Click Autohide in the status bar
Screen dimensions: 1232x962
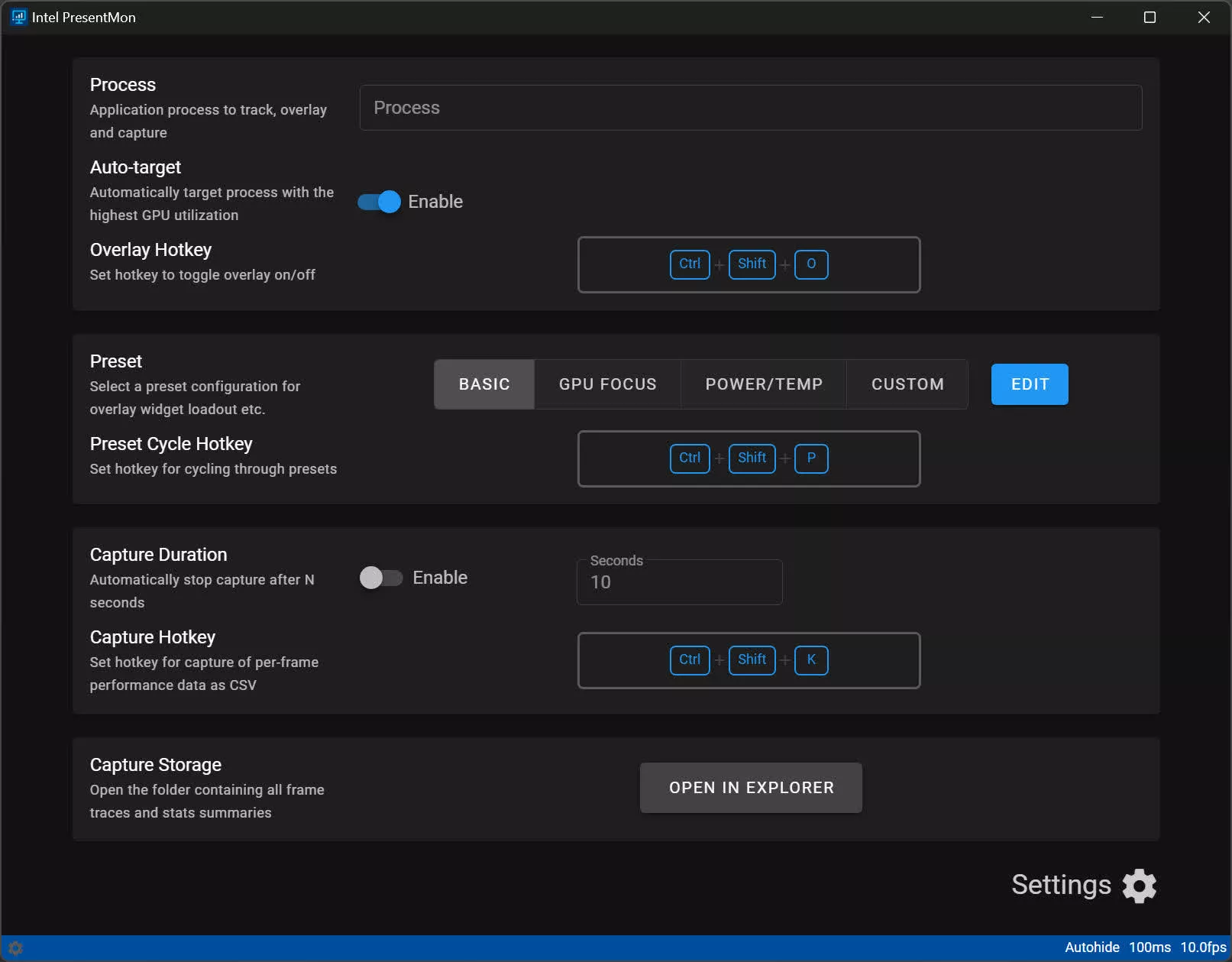tap(1092, 947)
